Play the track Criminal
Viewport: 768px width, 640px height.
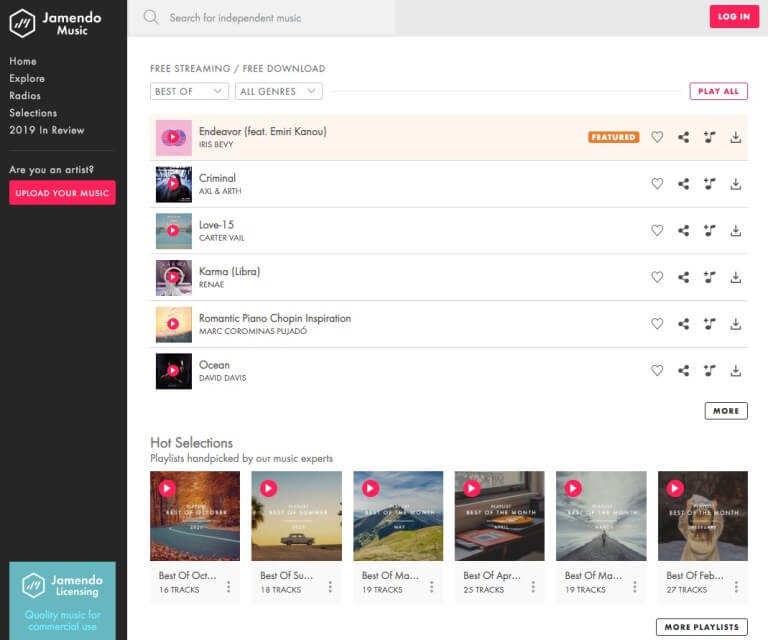click(x=173, y=184)
